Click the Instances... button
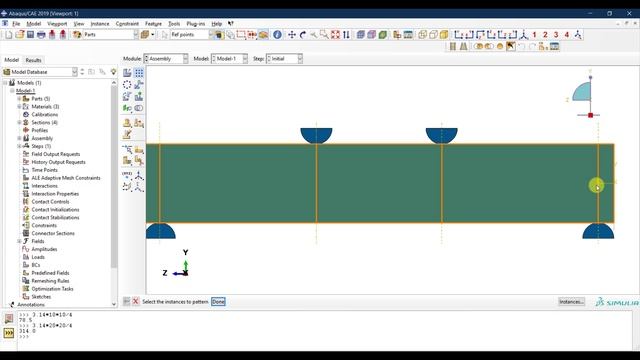The height and width of the screenshot is (360, 640). [x=571, y=302]
